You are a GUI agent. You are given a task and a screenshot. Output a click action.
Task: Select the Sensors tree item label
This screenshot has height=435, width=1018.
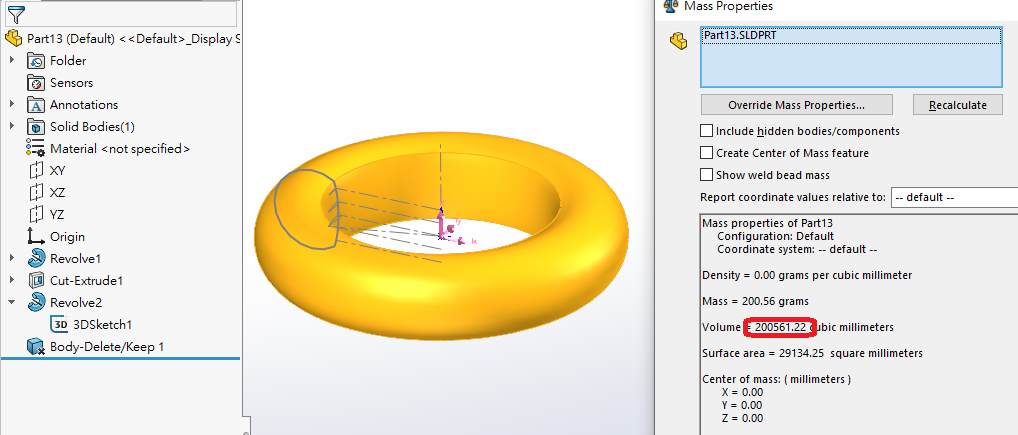pos(71,82)
